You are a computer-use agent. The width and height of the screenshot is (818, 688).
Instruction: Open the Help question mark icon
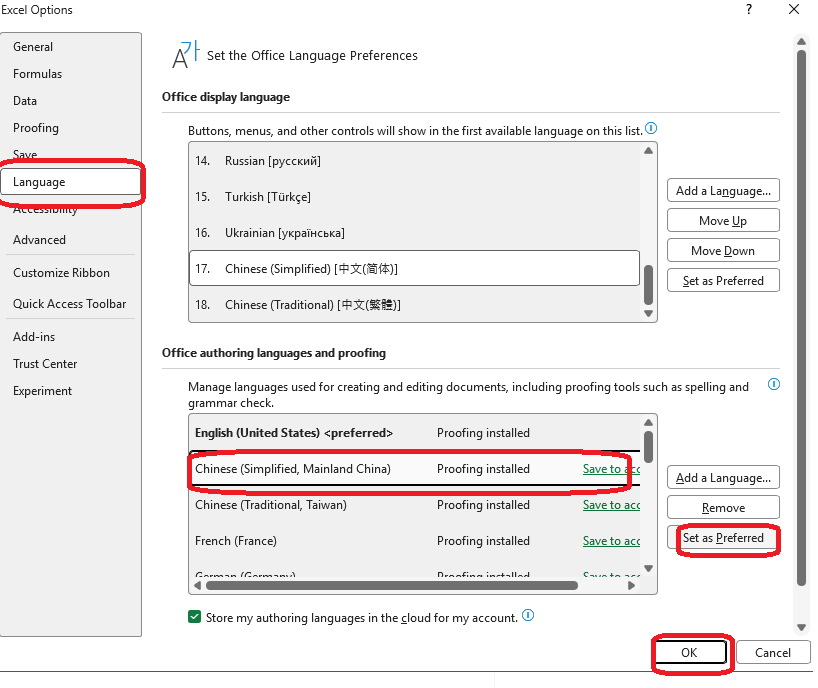click(x=749, y=9)
